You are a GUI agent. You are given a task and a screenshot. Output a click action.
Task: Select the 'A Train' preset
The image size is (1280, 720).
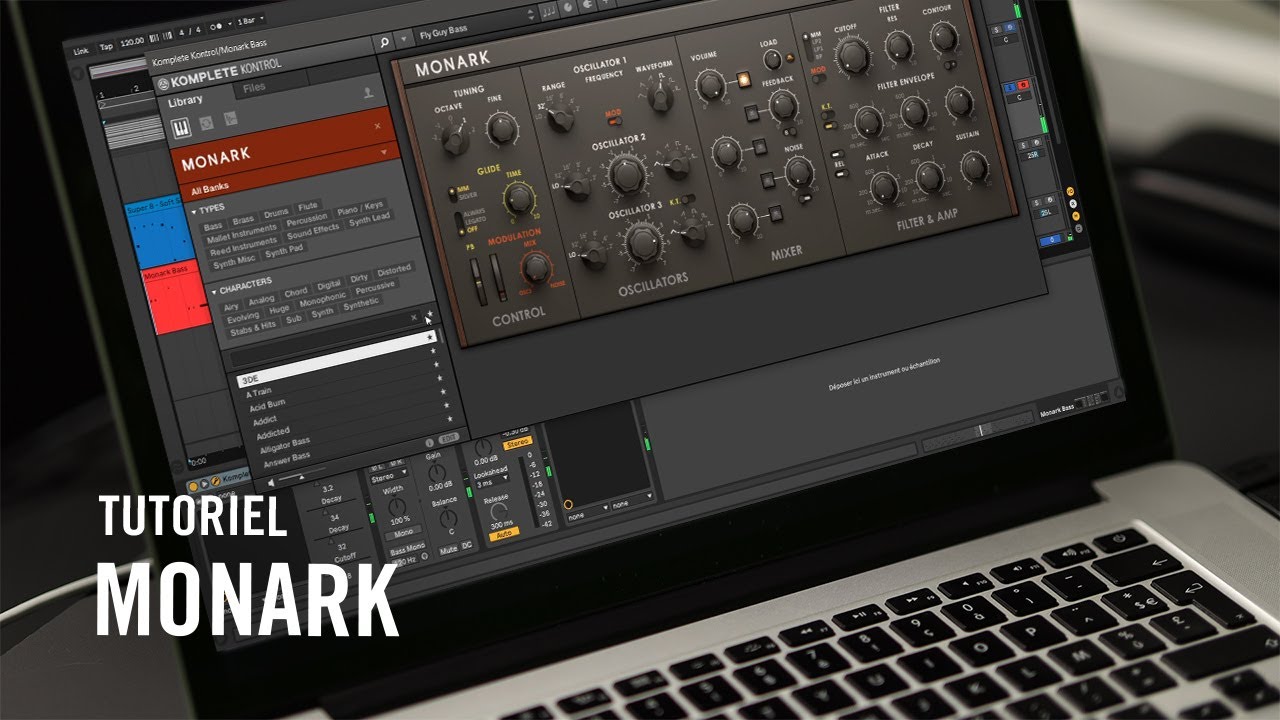coord(259,392)
